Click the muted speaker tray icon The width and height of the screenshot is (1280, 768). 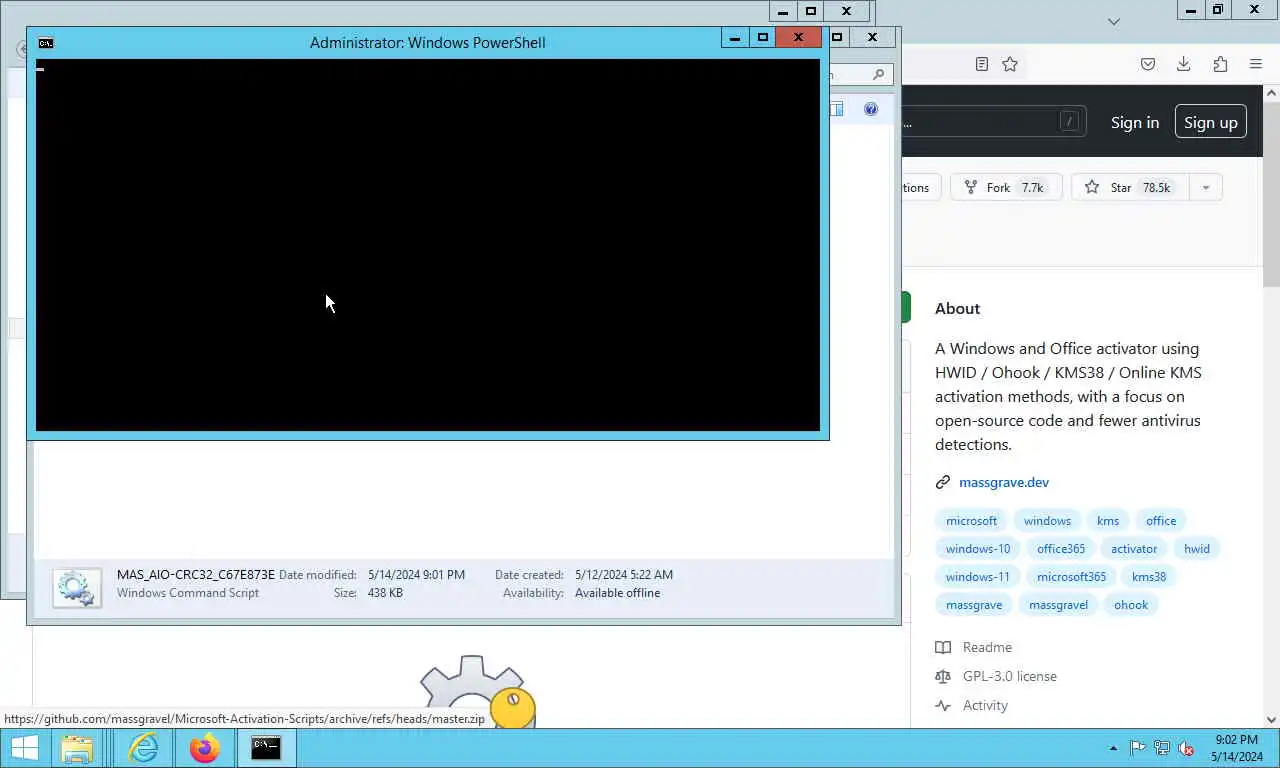click(1186, 748)
